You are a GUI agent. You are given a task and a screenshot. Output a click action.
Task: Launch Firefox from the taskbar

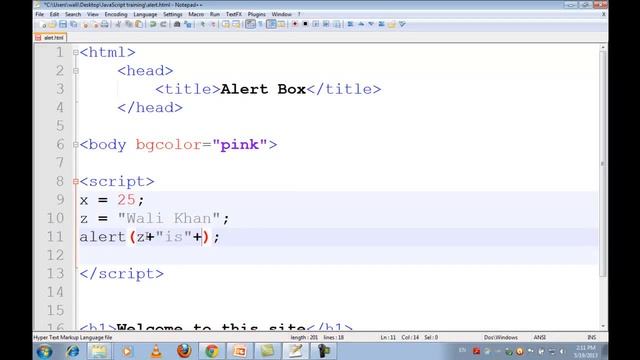tap(184, 351)
